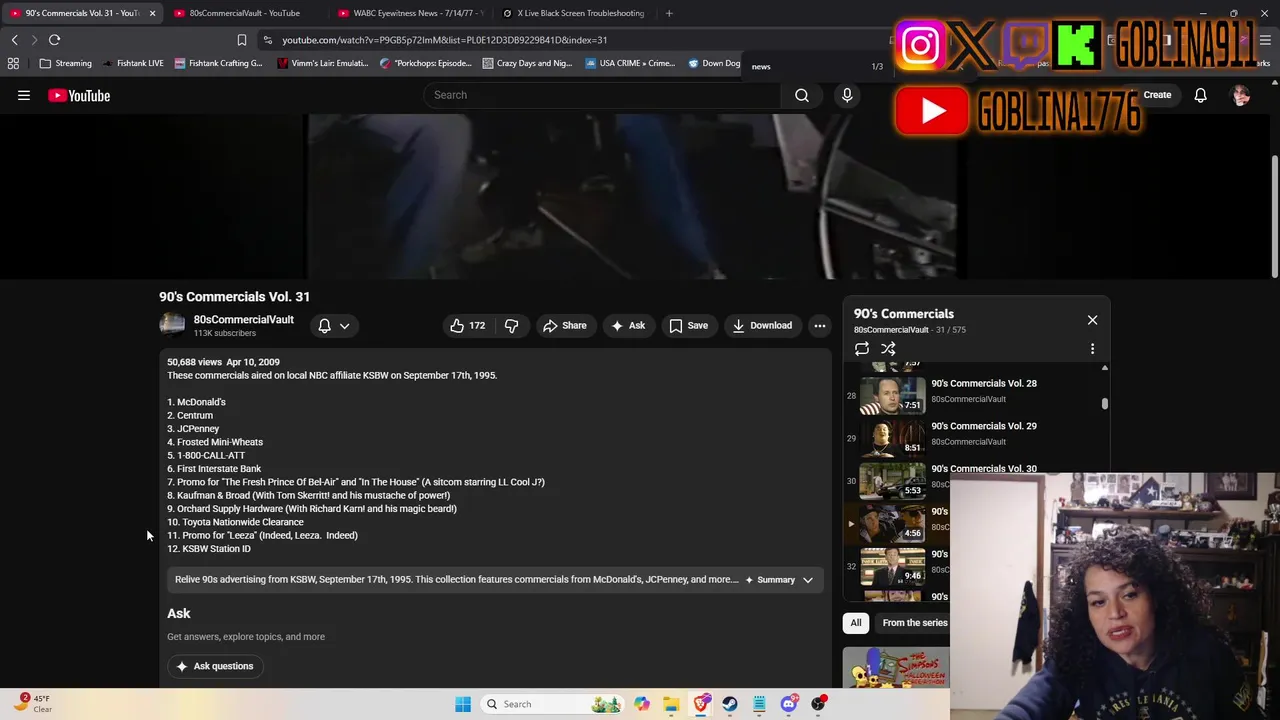Open playlist panel options menu
The width and height of the screenshot is (1280, 720).
[1092, 349]
